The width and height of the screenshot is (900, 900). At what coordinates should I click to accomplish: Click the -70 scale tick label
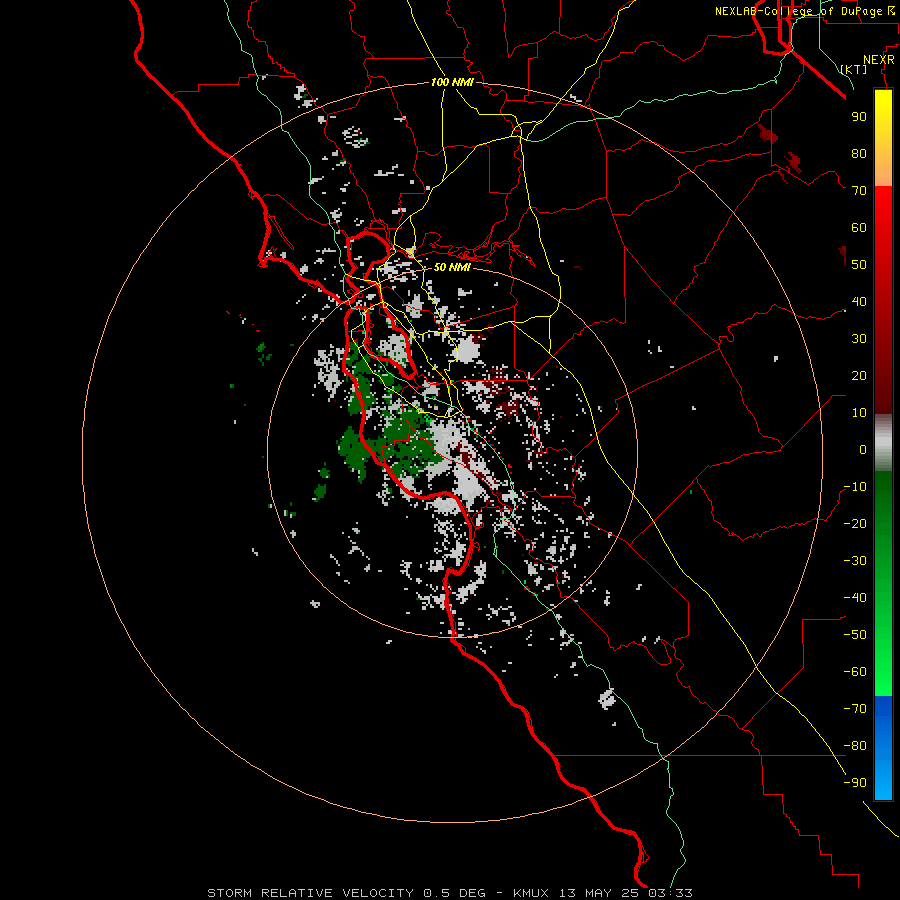click(x=855, y=709)
